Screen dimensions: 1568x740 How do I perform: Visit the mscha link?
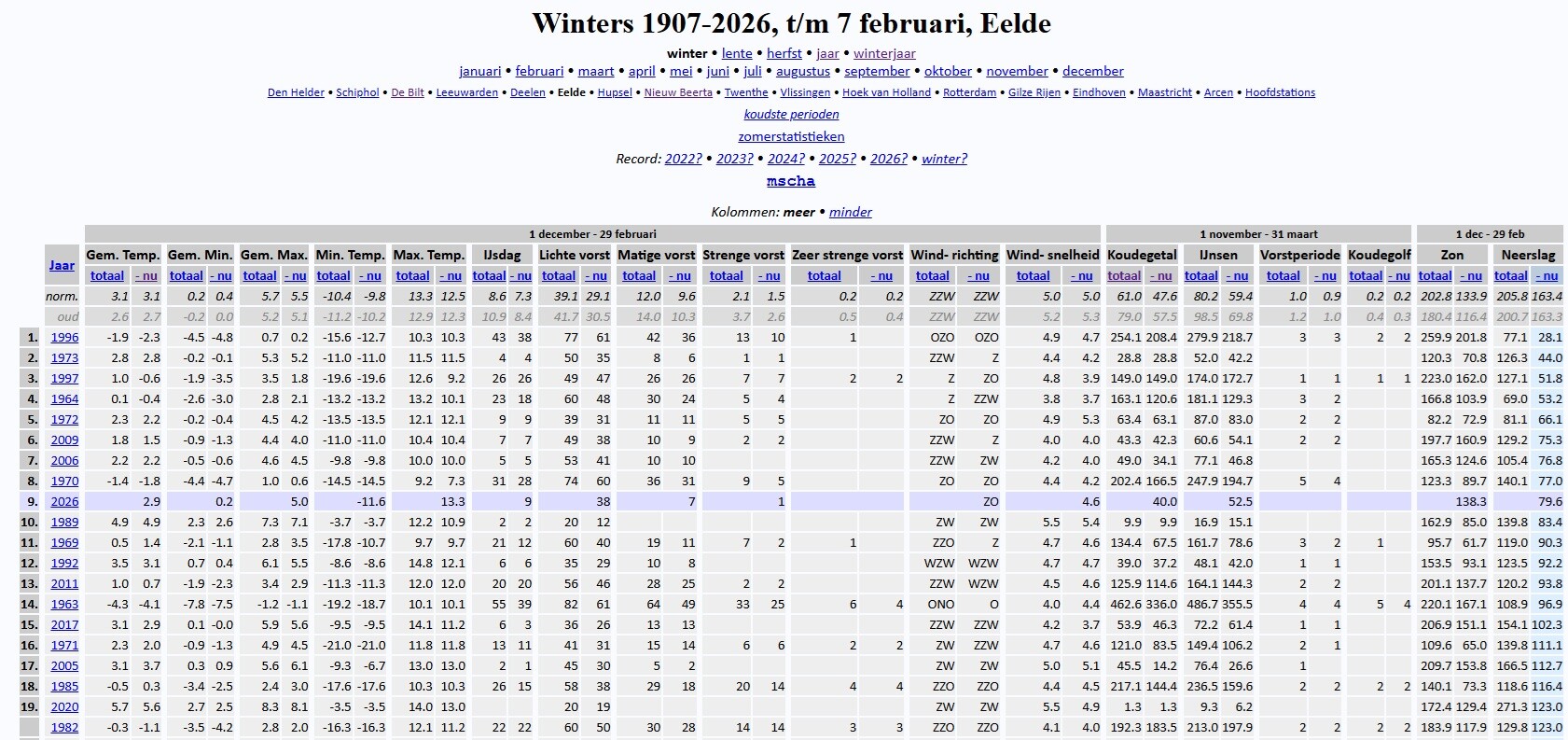tap(791, 181)
